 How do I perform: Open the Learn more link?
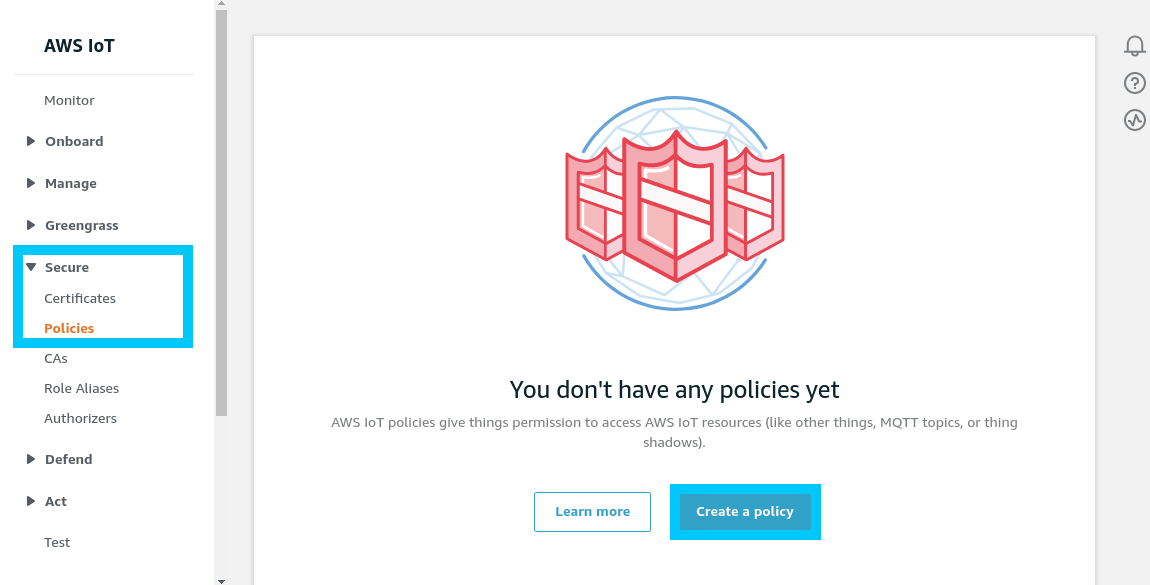coord(592,511)
